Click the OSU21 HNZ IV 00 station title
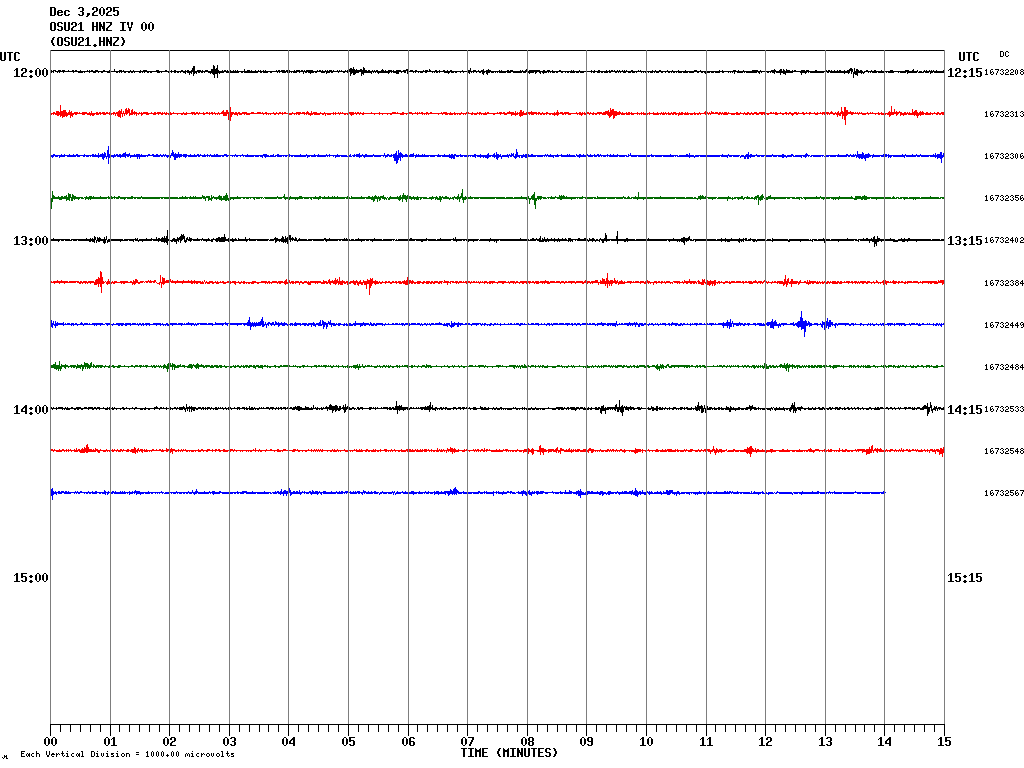 [102, 27]
